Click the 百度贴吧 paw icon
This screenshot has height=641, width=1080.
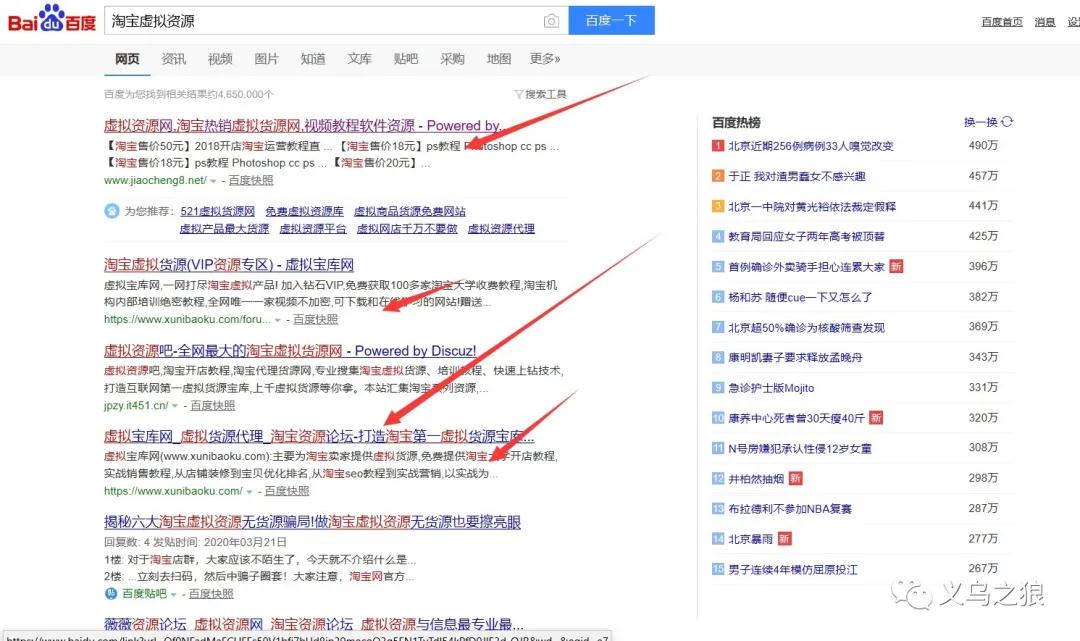click(x=112, y=593)
